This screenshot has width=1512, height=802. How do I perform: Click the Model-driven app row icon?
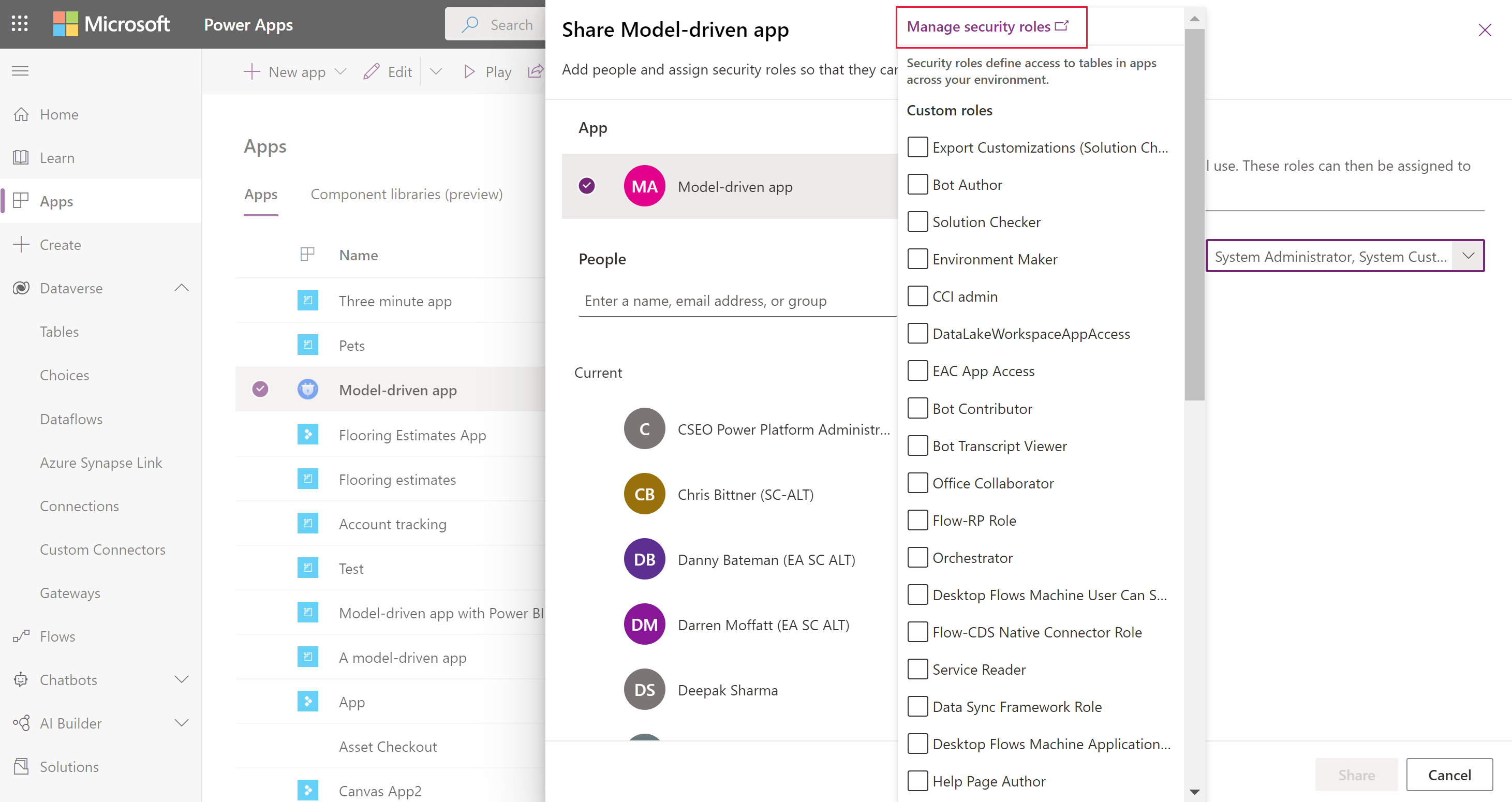307,389
